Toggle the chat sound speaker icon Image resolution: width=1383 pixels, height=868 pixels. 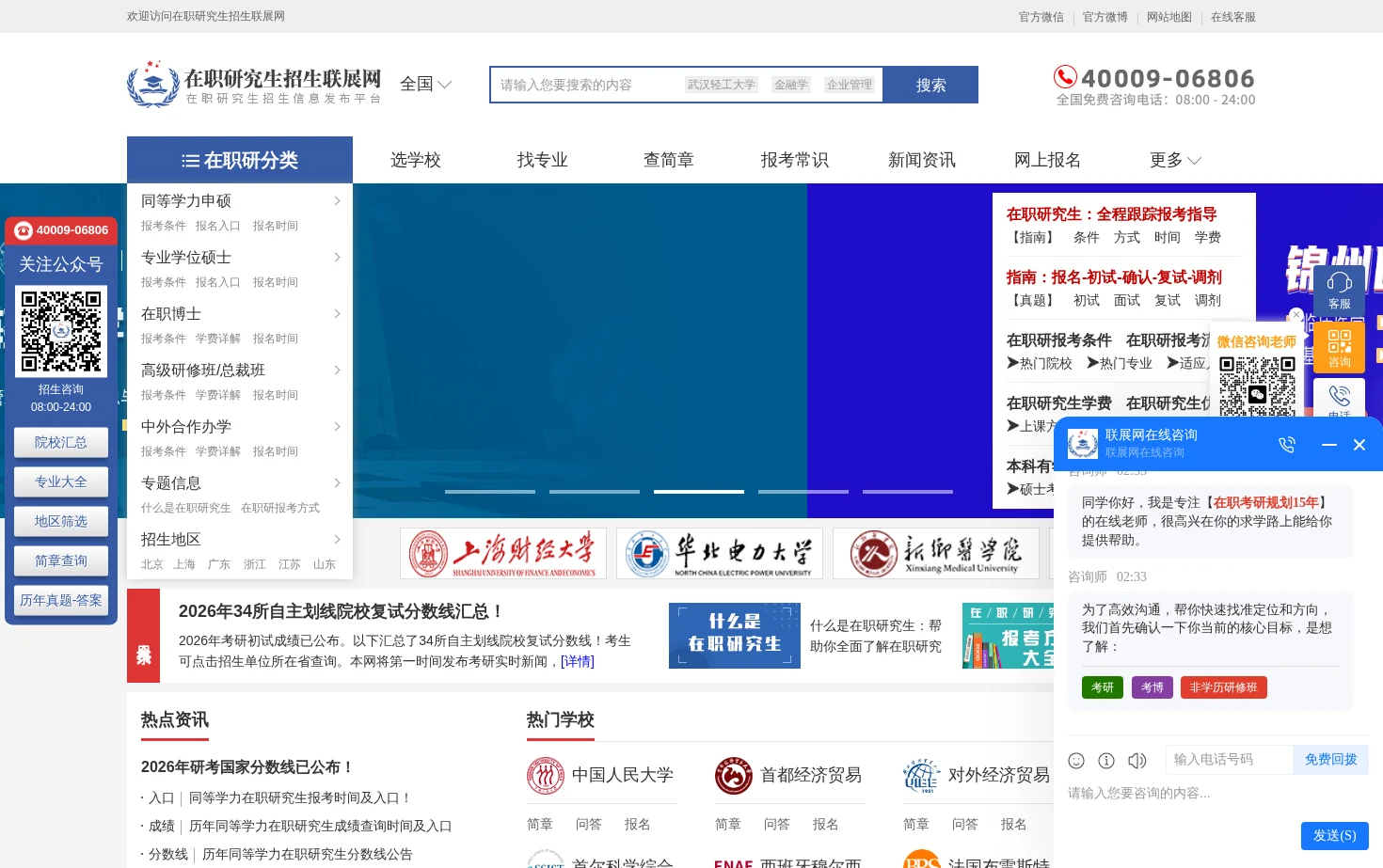tap(1137, 760)
